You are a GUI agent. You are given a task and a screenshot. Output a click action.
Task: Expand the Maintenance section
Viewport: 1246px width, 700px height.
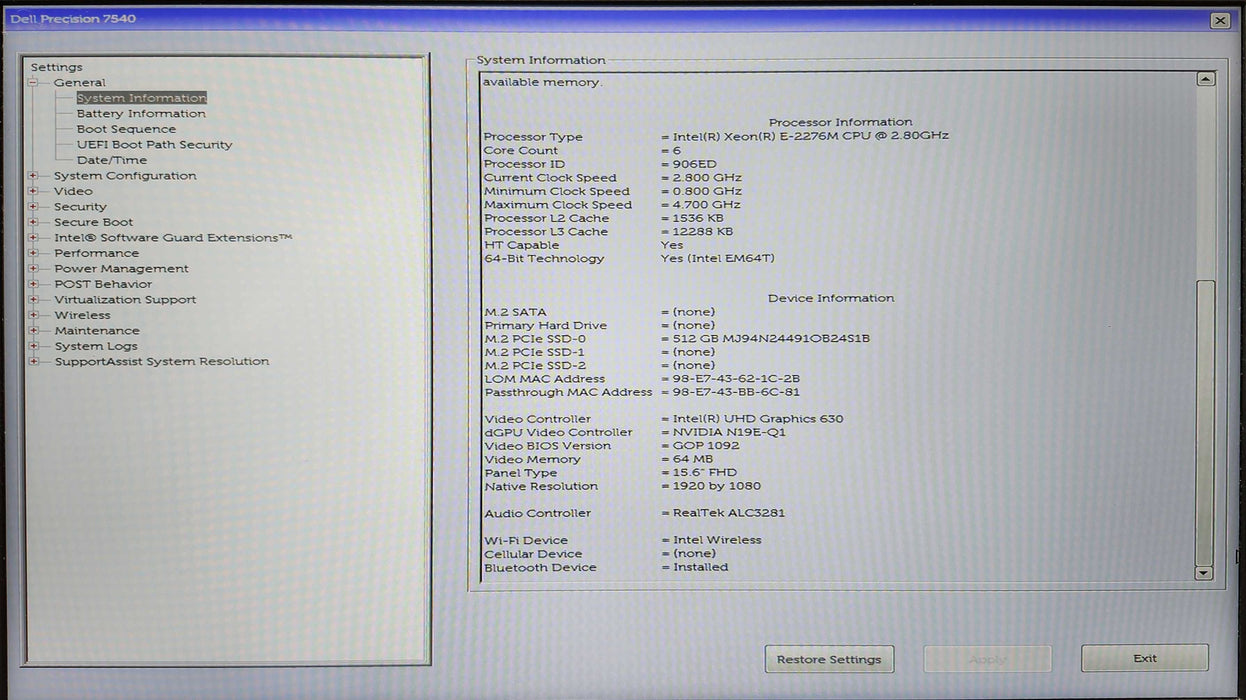tap(32, 330)
